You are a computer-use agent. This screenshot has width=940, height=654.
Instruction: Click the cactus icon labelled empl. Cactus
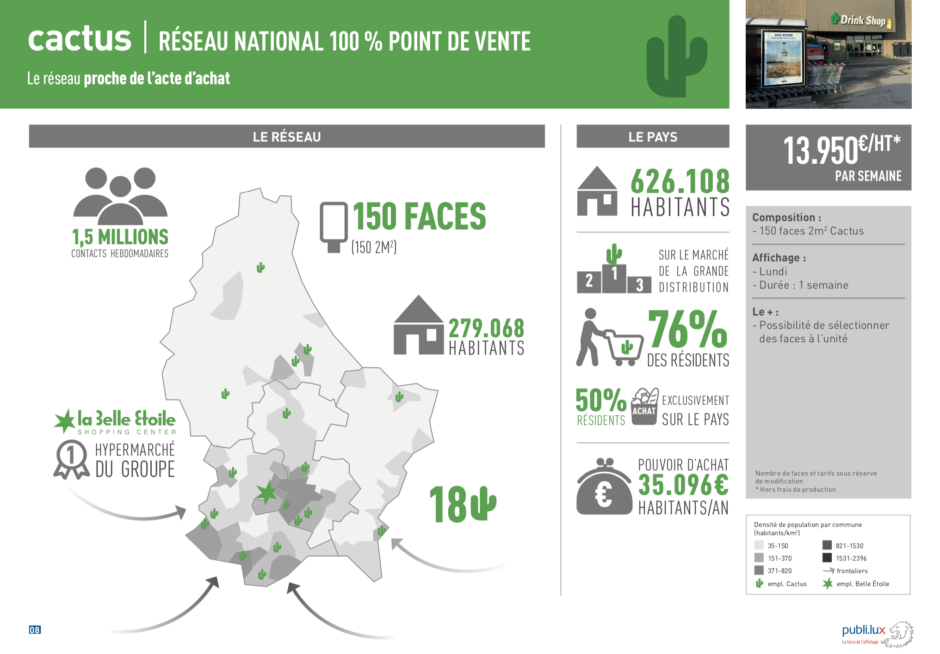(x=759, y=583)
